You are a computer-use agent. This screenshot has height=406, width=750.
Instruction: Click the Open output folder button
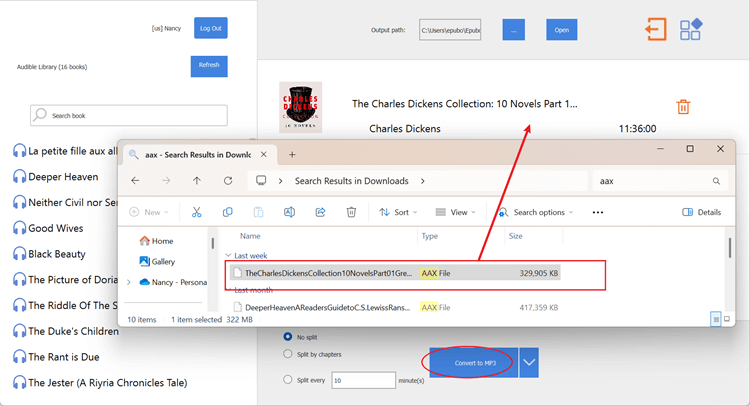click(562, 30)
